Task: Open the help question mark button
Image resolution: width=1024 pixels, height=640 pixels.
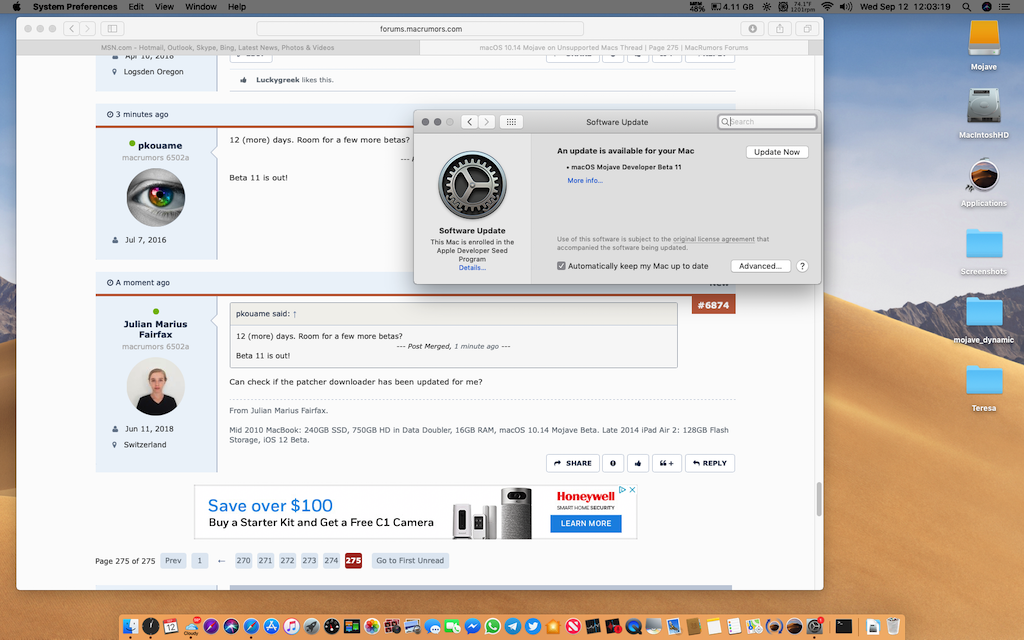Action: [x=803, y=266]
